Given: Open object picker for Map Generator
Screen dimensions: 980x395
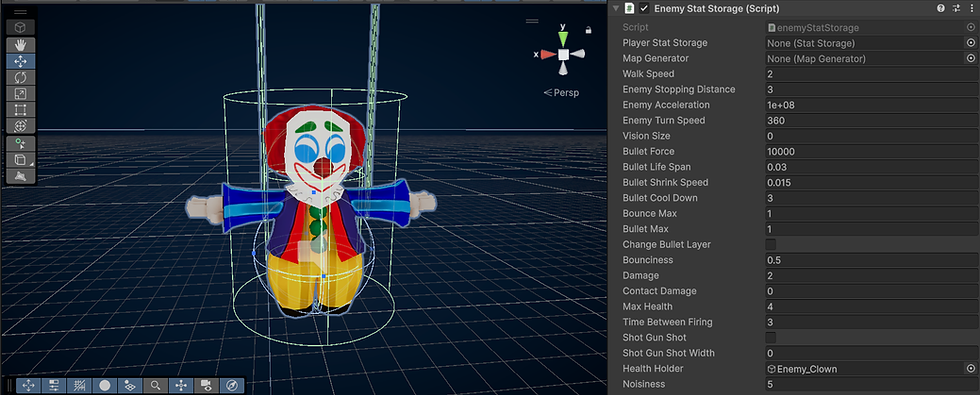Looking at the screenshot, I should click(971, 58).
